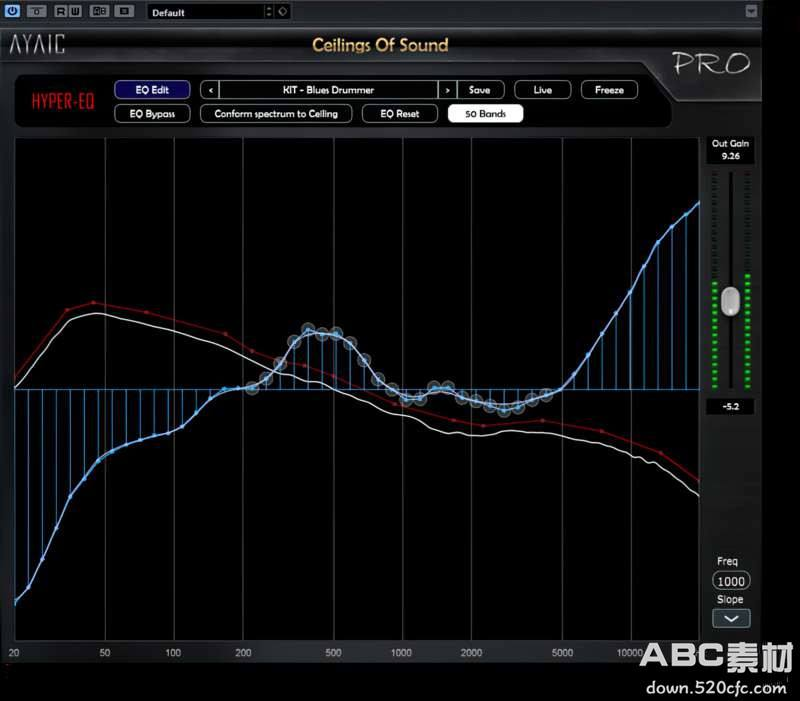Click the Freeze button

pos(609,90)
